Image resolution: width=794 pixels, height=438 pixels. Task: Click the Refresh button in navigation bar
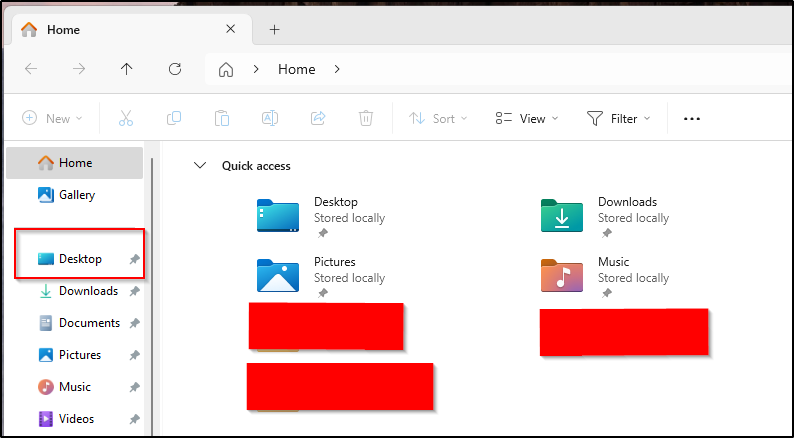175,69
